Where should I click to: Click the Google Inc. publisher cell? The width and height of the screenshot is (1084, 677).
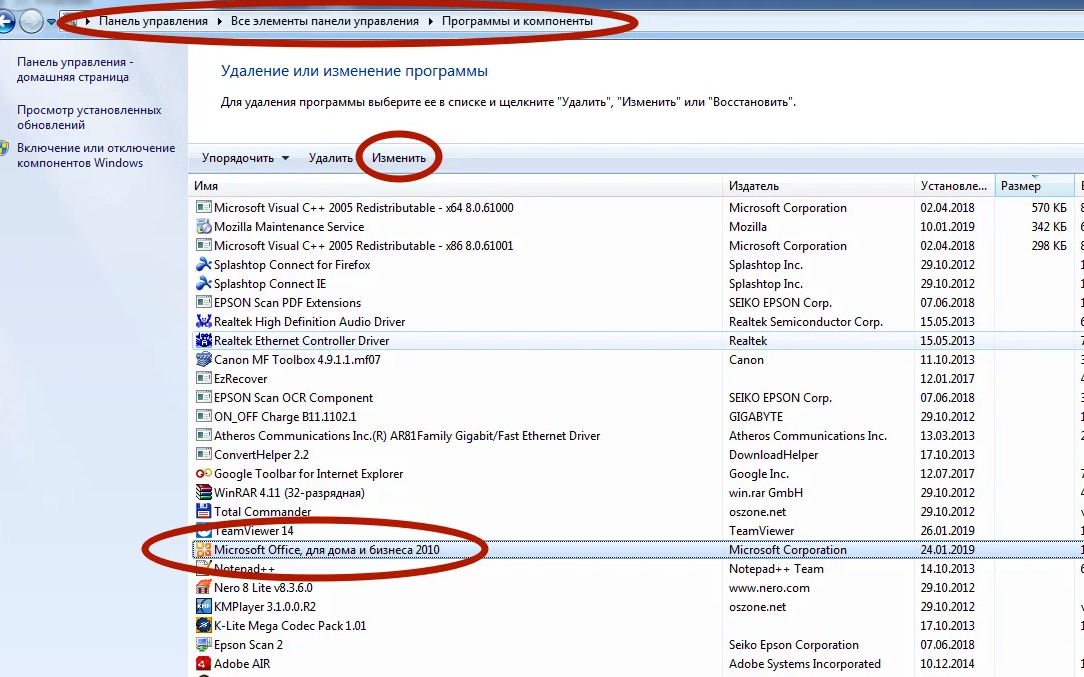[758, 474]
